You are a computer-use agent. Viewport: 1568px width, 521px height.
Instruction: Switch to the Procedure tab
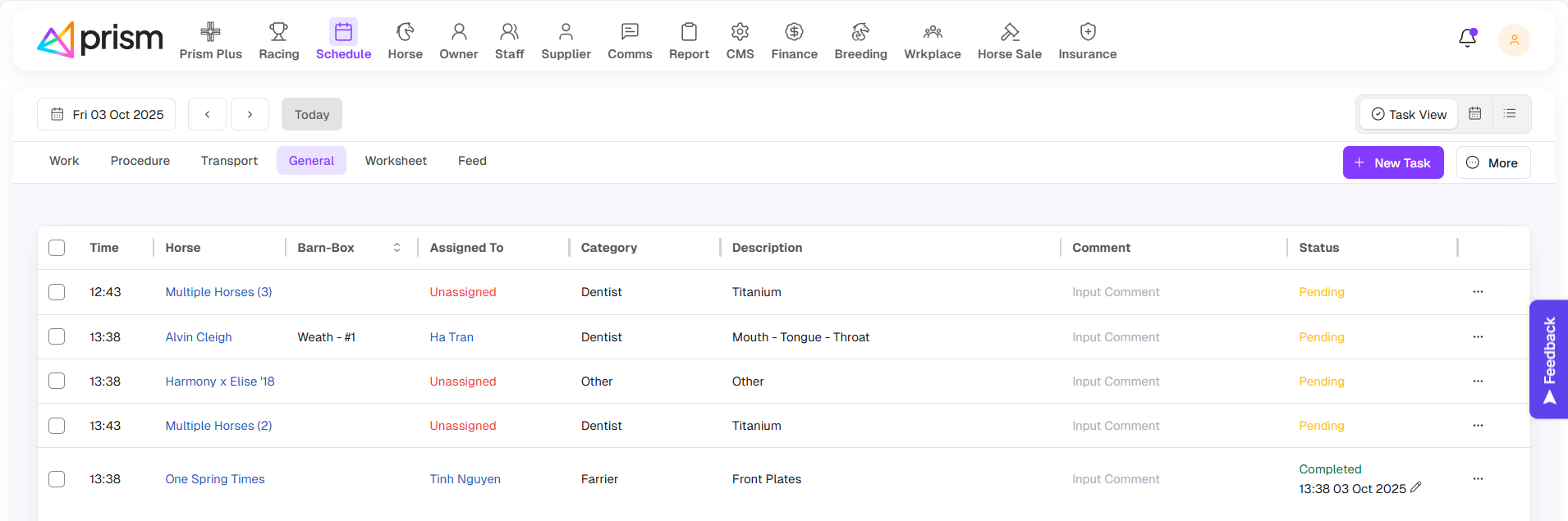(x=140, y=161)
